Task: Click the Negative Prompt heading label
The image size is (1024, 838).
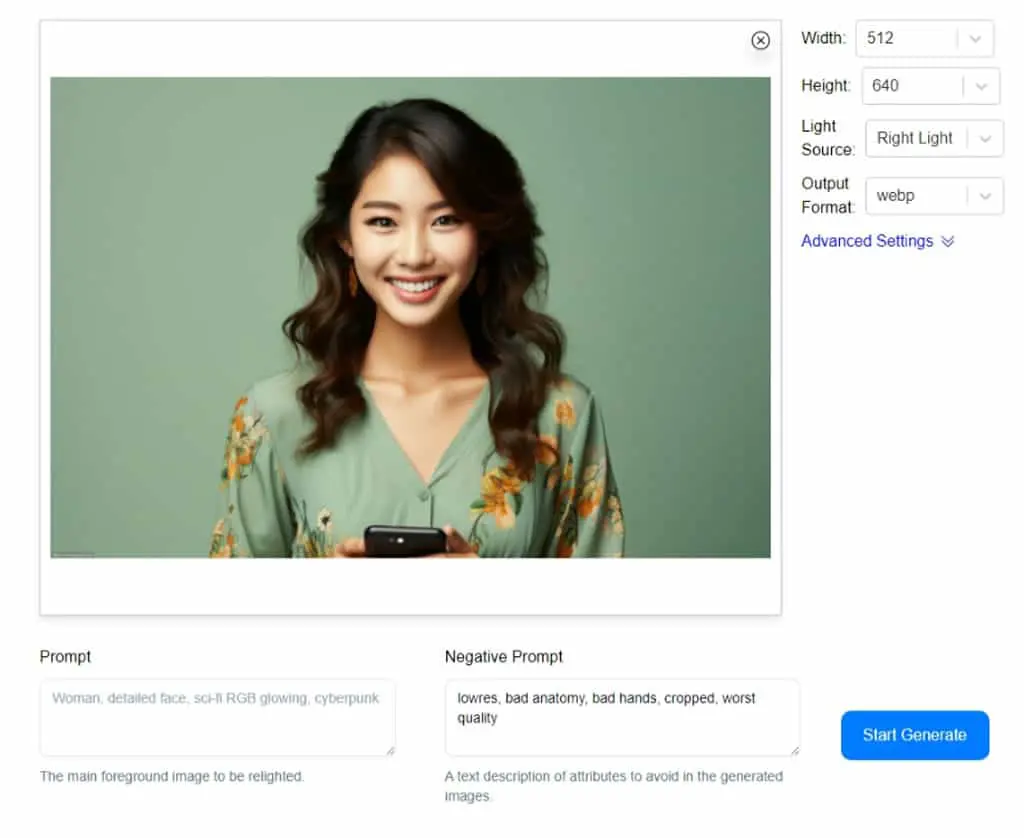Action: [504, 657]
